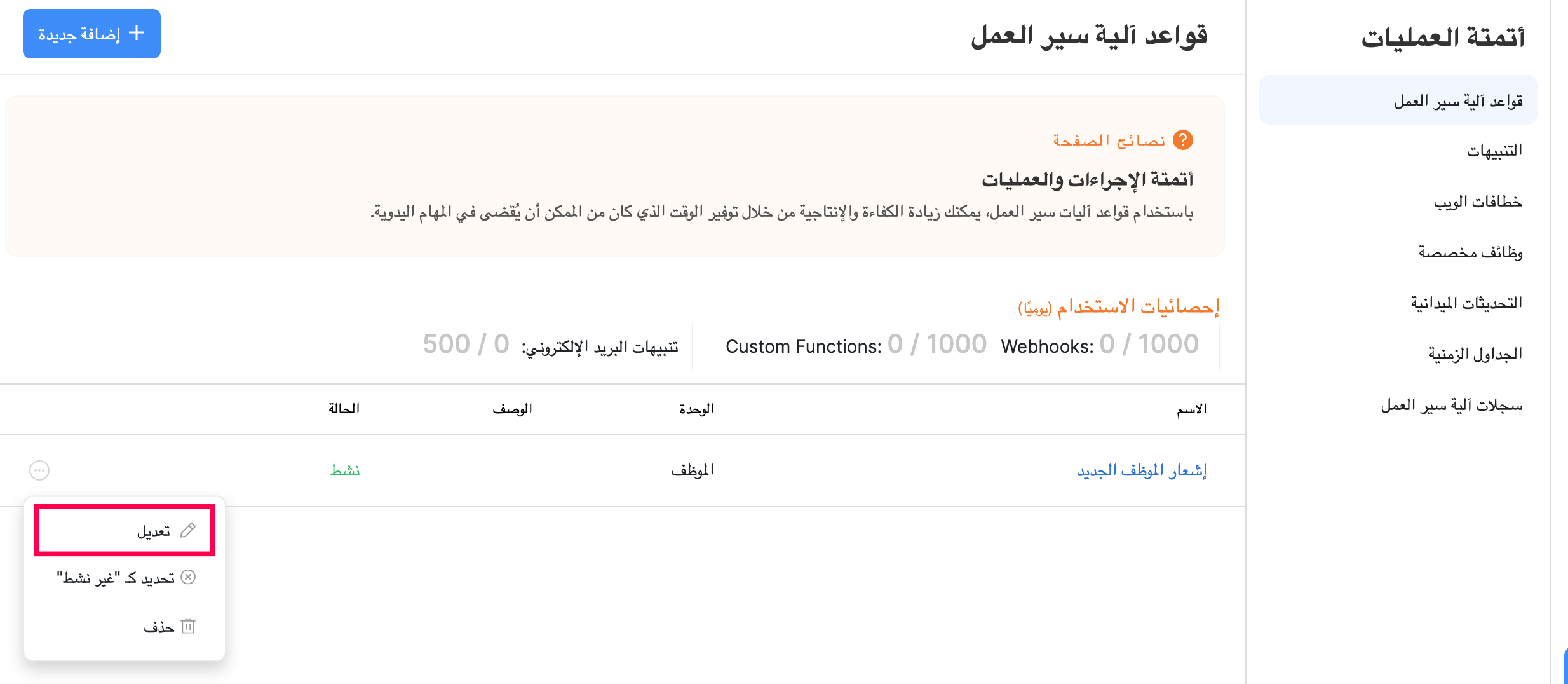
Task: Click the three-dots row actions icon
Action: pyautogui.click(x=39, y=470)
